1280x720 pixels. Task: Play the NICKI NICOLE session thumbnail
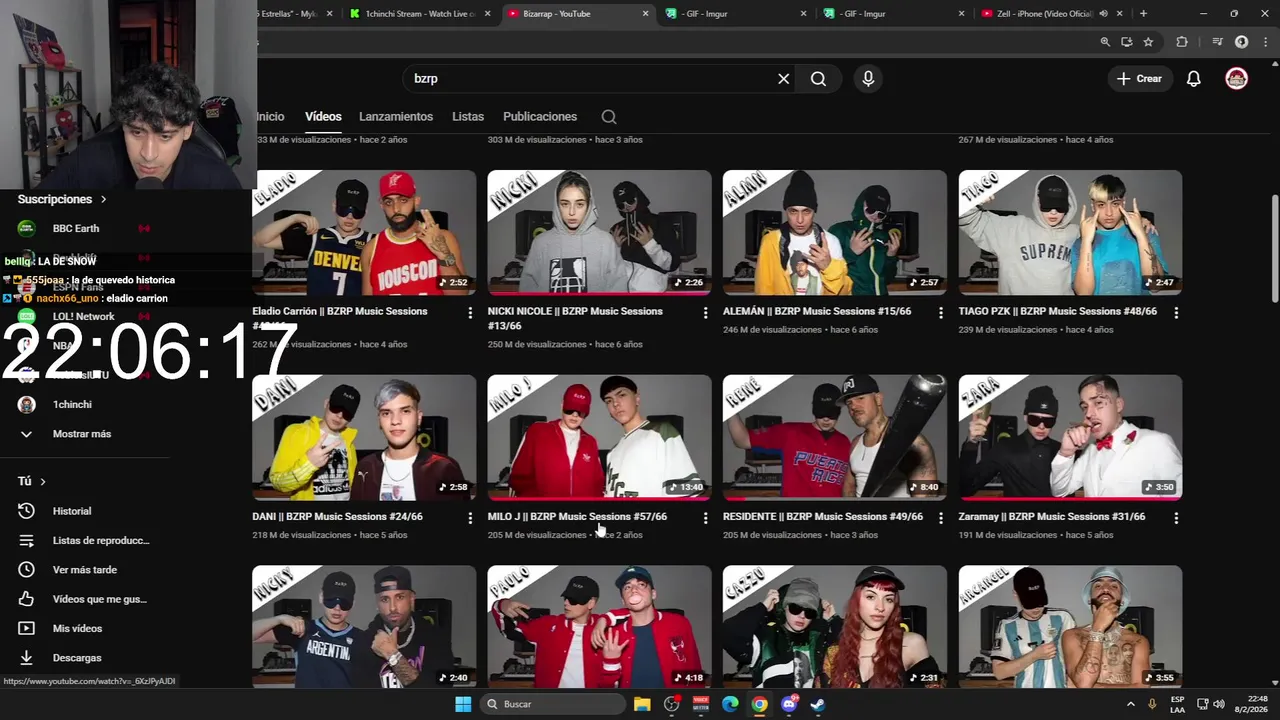coord(599,232)
